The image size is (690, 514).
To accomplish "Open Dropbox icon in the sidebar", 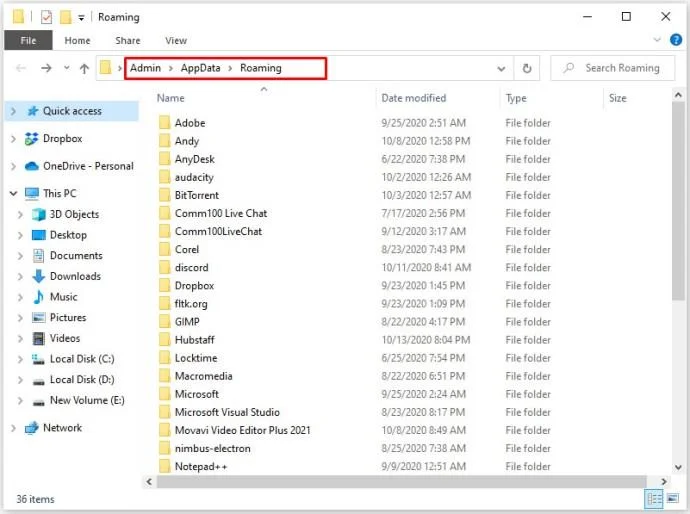I will pyautogui.click(x=32, y=139).
